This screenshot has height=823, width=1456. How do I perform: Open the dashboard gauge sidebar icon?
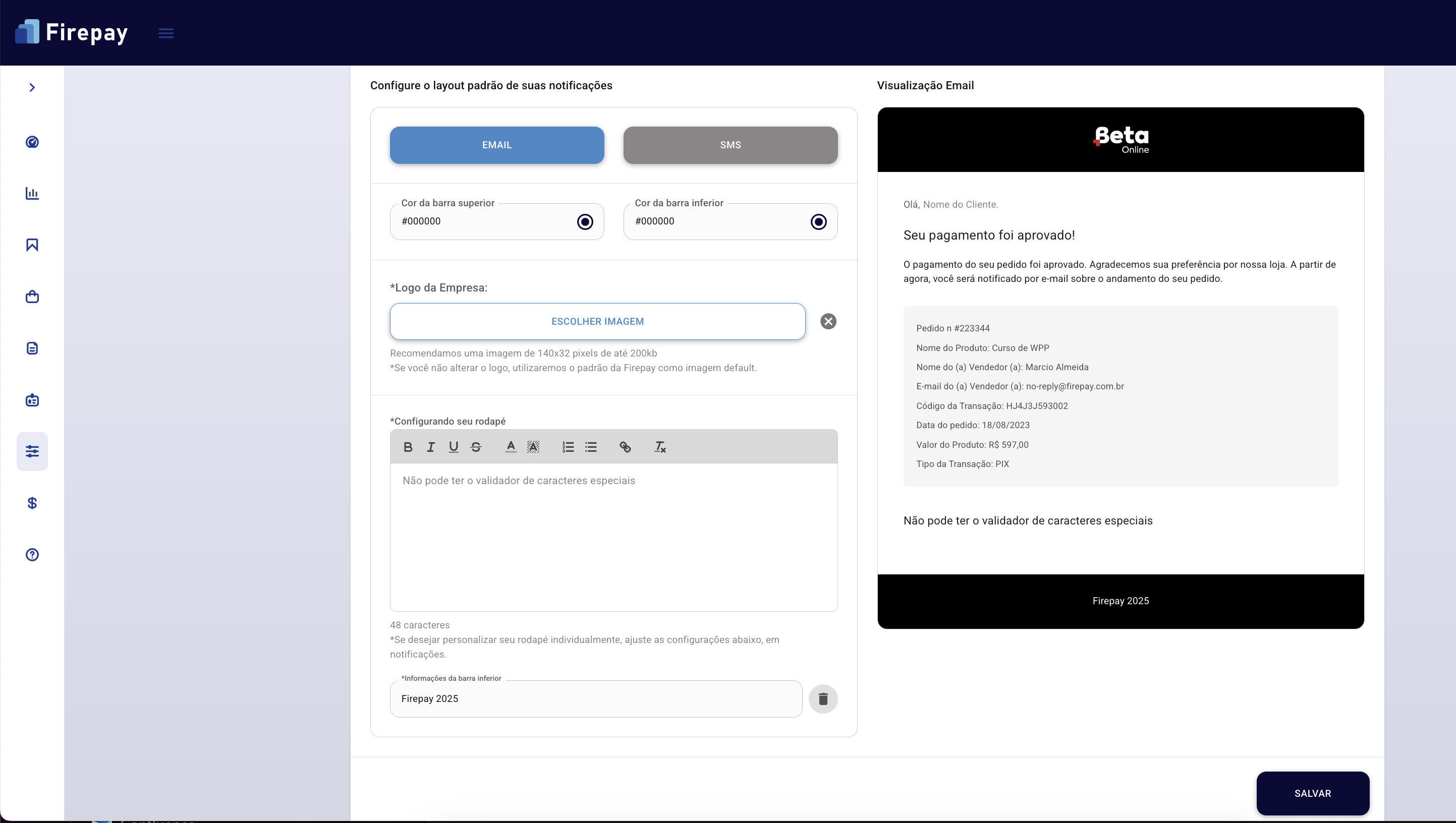[x=32, y=142]
